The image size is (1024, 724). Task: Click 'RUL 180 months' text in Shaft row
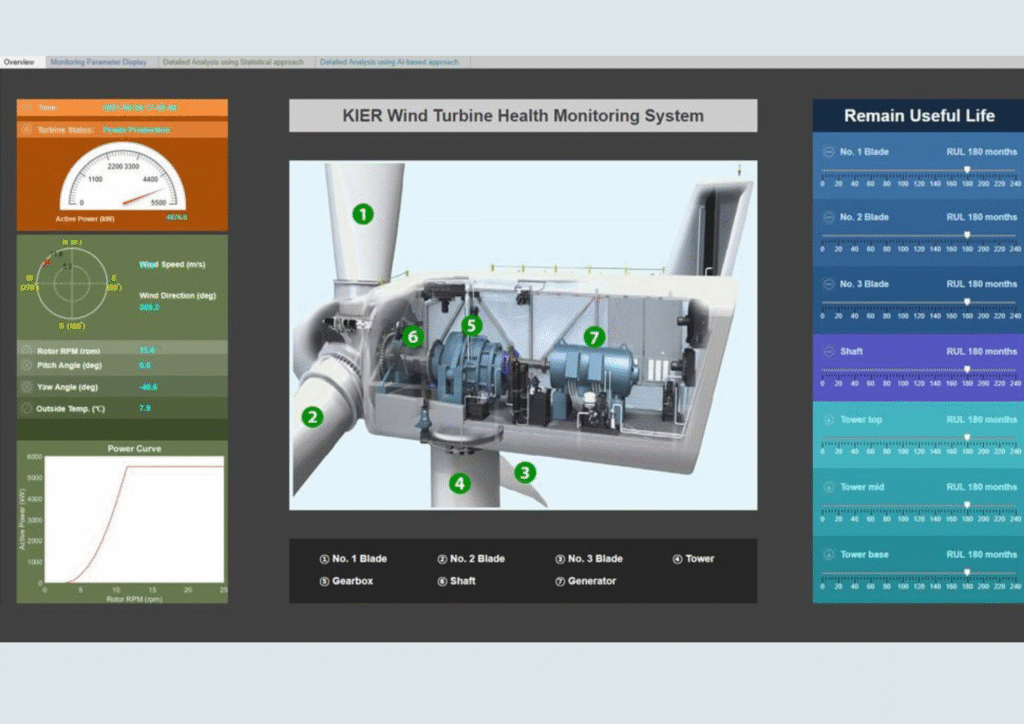point(982,351)
